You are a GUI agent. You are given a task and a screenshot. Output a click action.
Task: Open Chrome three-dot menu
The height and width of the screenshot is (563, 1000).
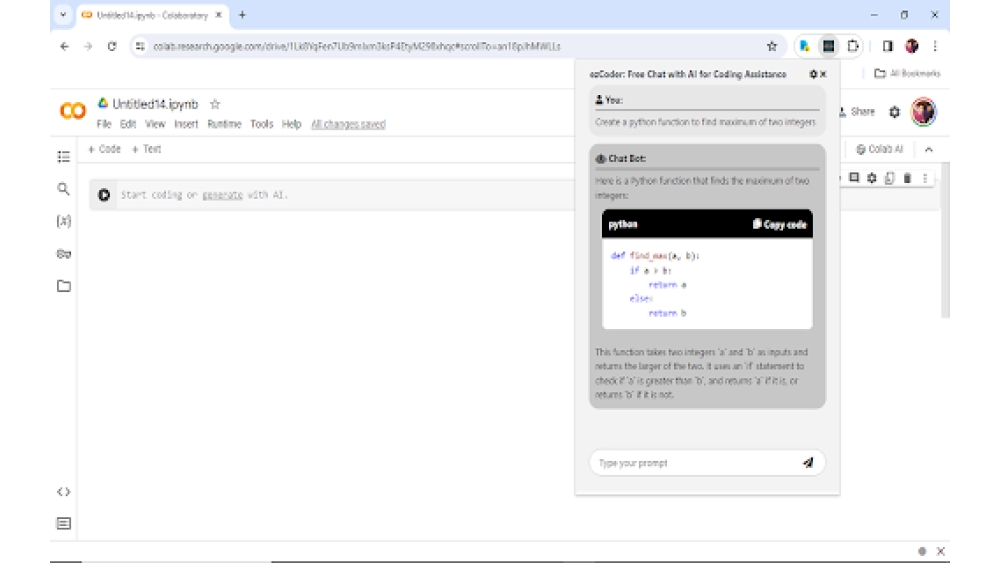(935, 46)
